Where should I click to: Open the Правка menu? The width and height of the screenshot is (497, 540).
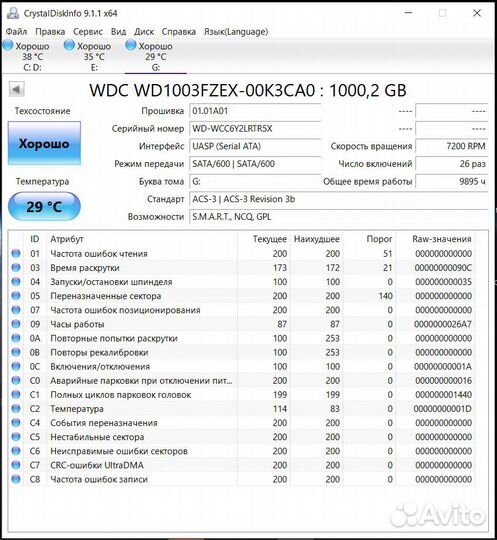(50, 32)
